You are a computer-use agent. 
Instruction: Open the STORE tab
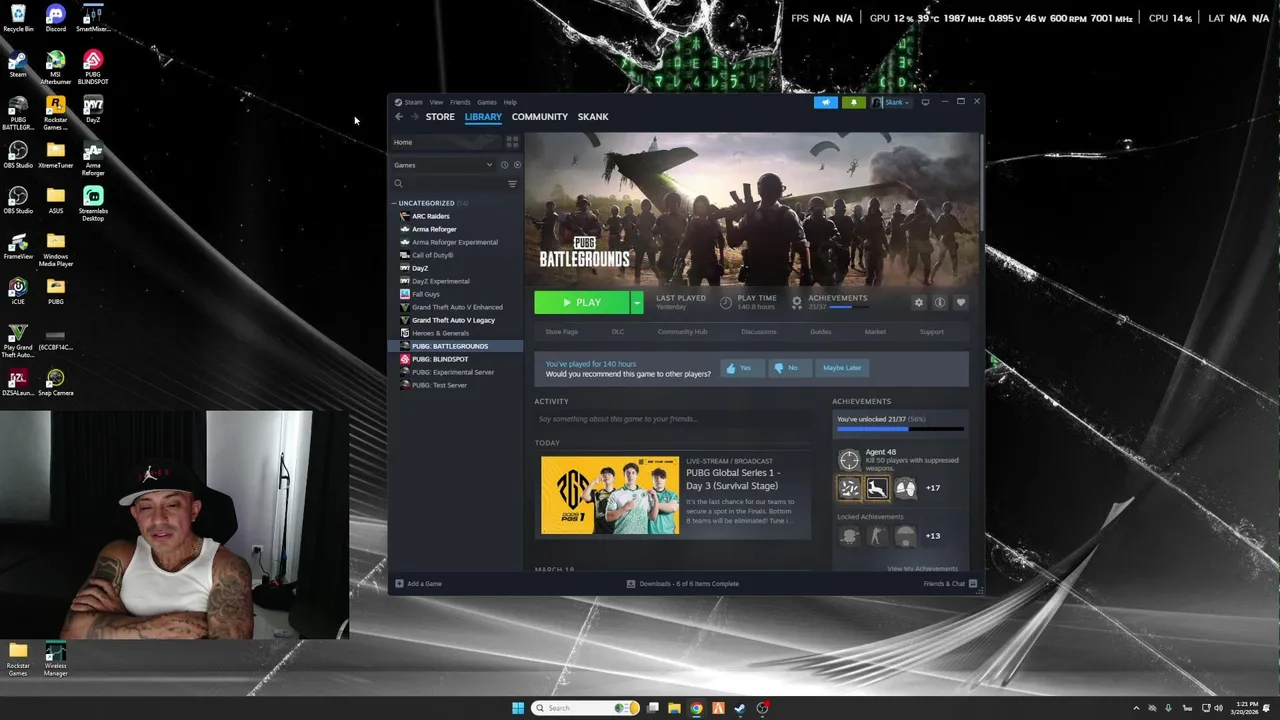click(440, 117)
